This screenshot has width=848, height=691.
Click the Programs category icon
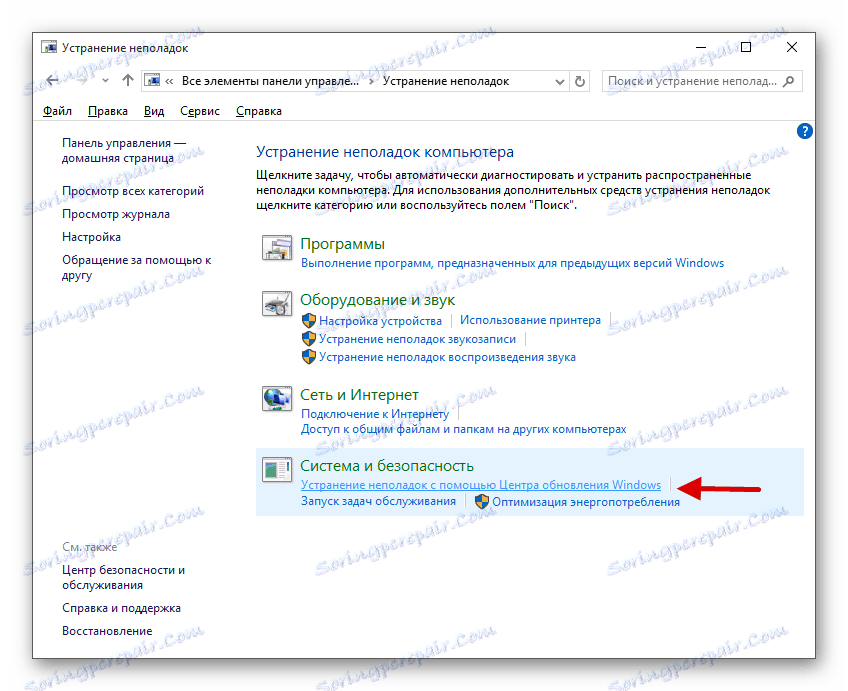pyautogui.click(x=277, y=248)
